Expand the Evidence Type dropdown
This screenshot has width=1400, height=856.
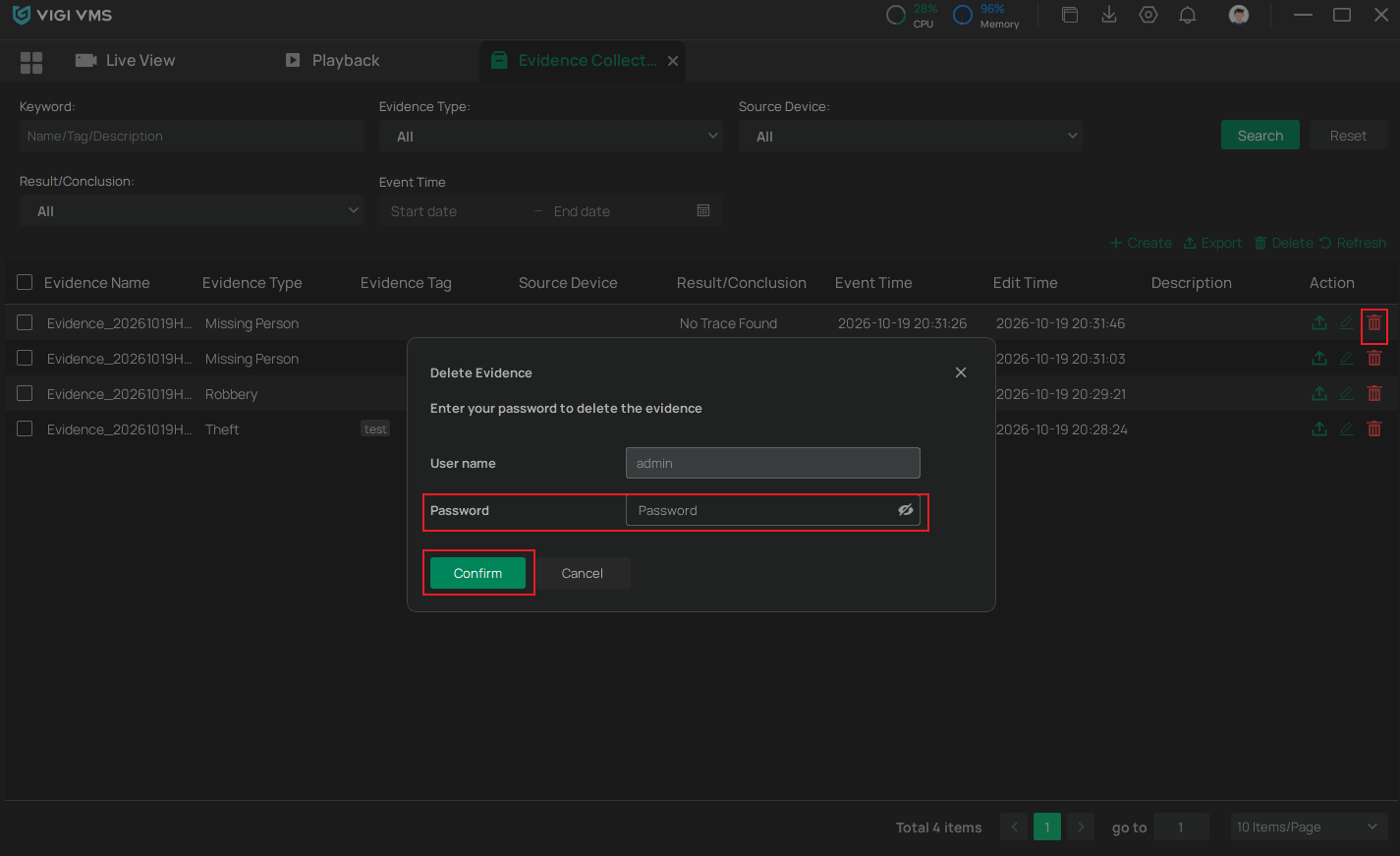click(551, 137)
